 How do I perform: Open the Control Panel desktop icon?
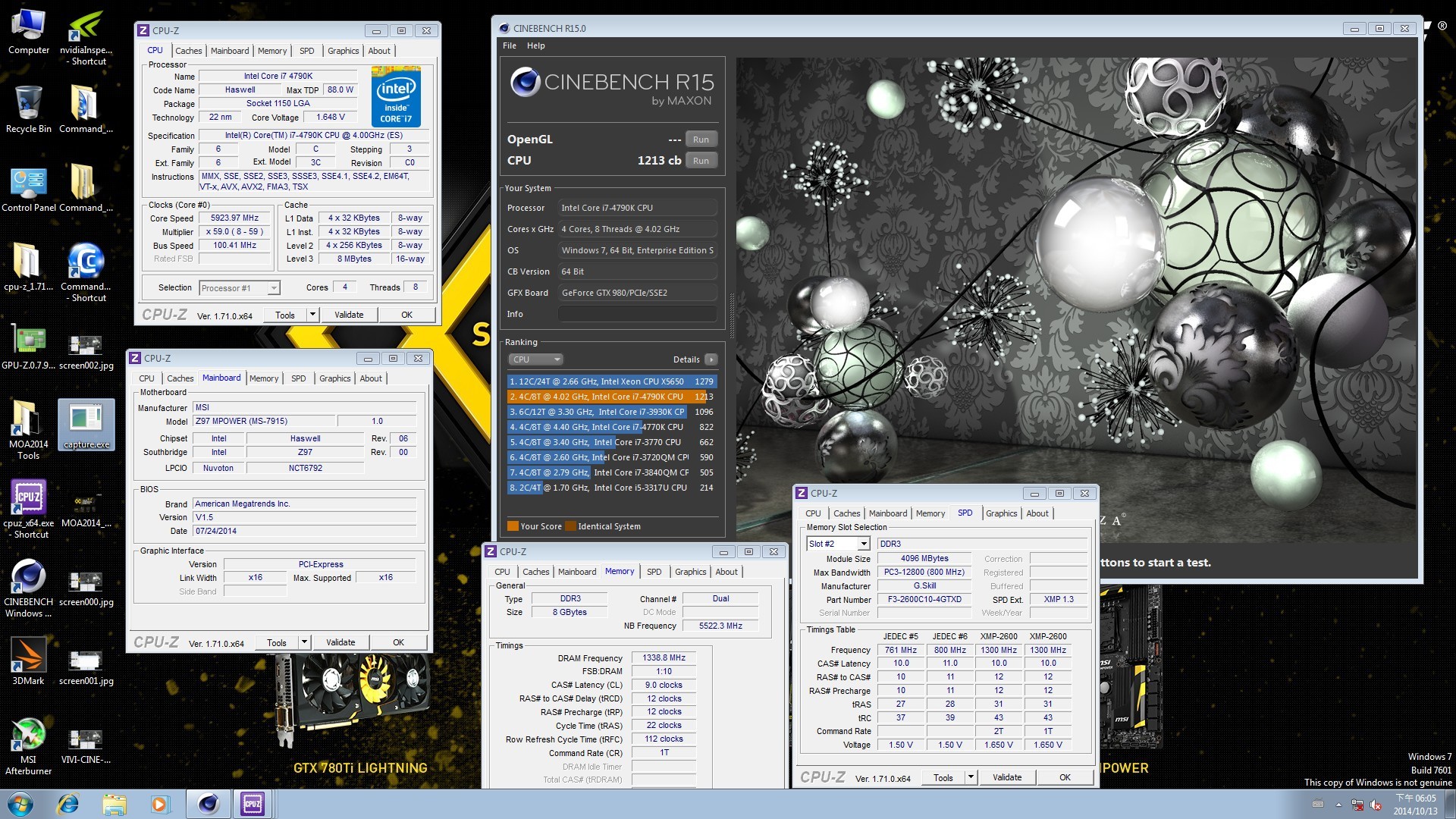[x=29, y=189]
